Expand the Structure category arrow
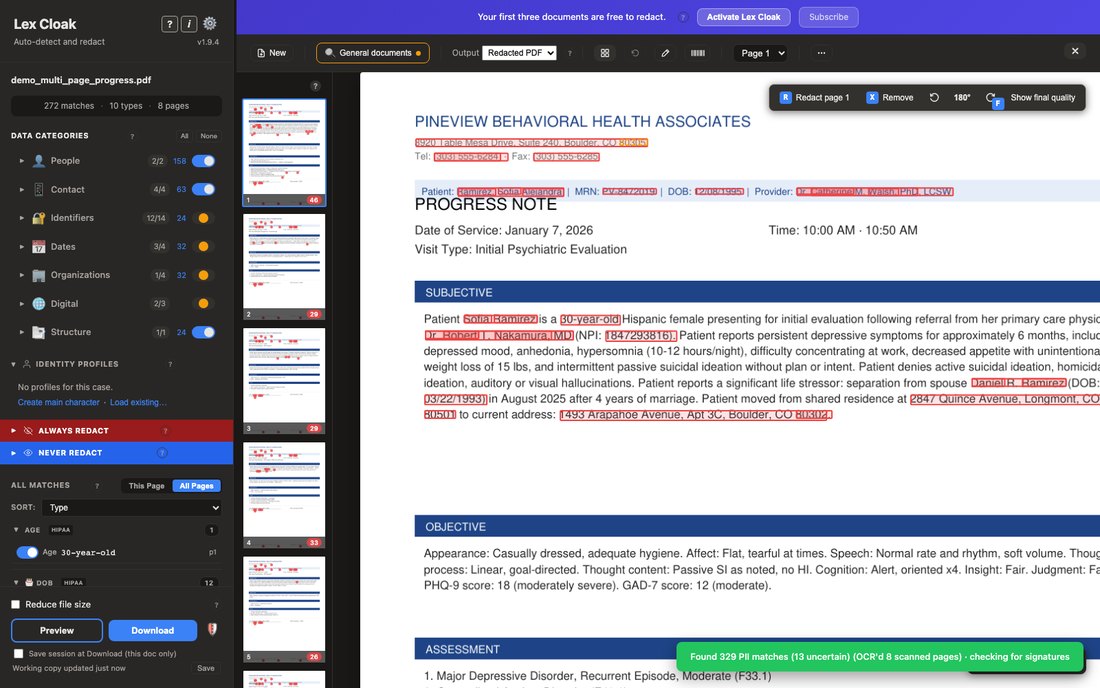Screen dimensions: 1100x688 (22, 332)
